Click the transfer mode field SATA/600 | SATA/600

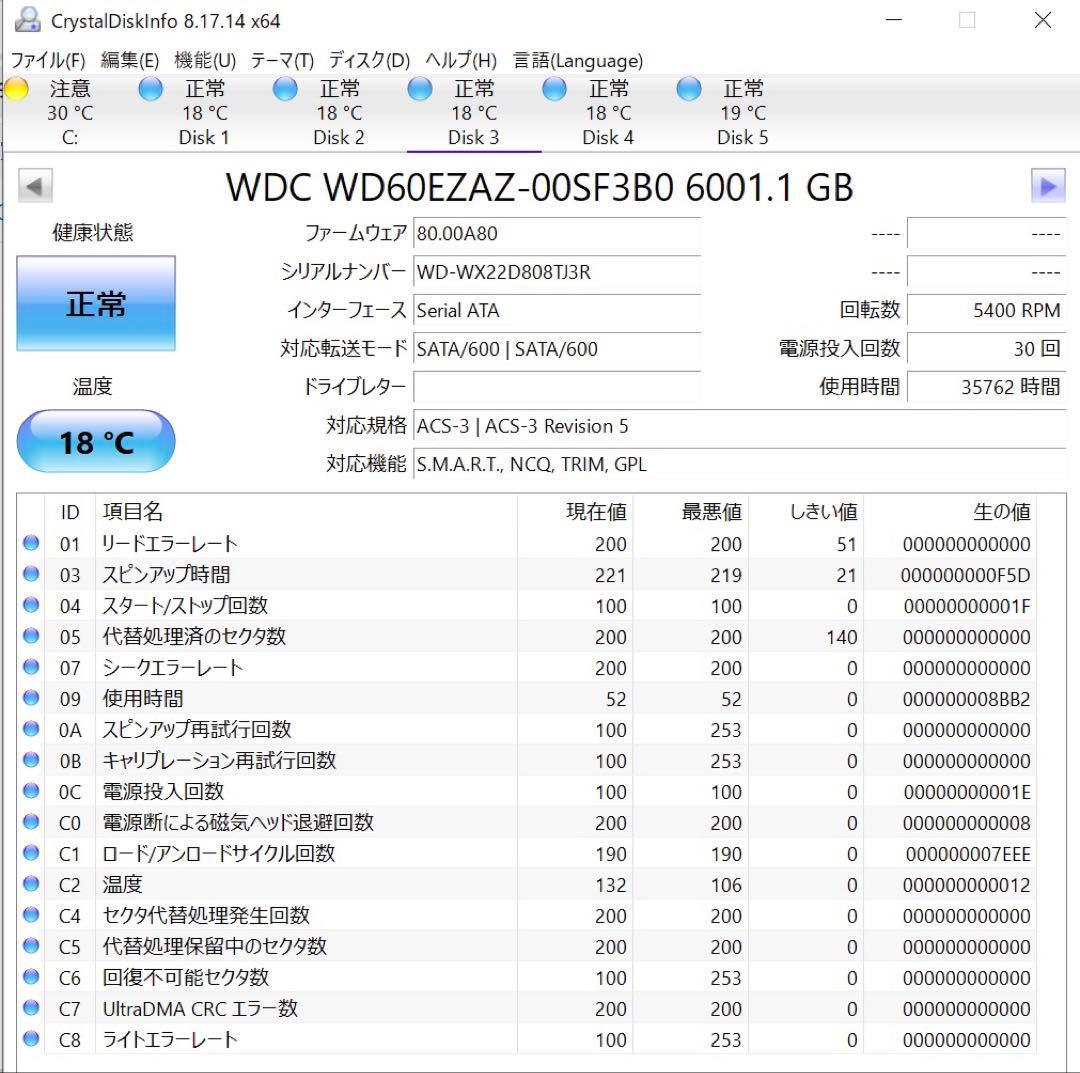557,349
